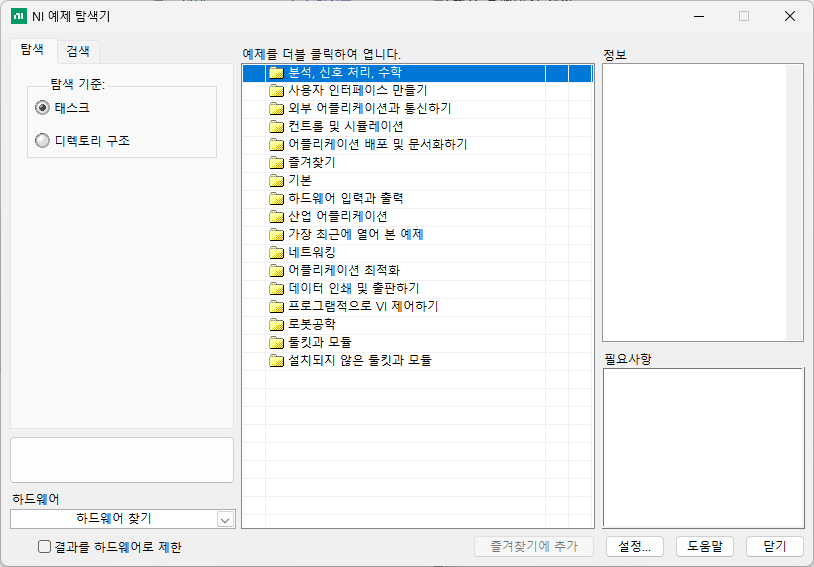Screen dimensions: 814x567
Task: Select the 기본 folder row text
Action: point(300,180)
